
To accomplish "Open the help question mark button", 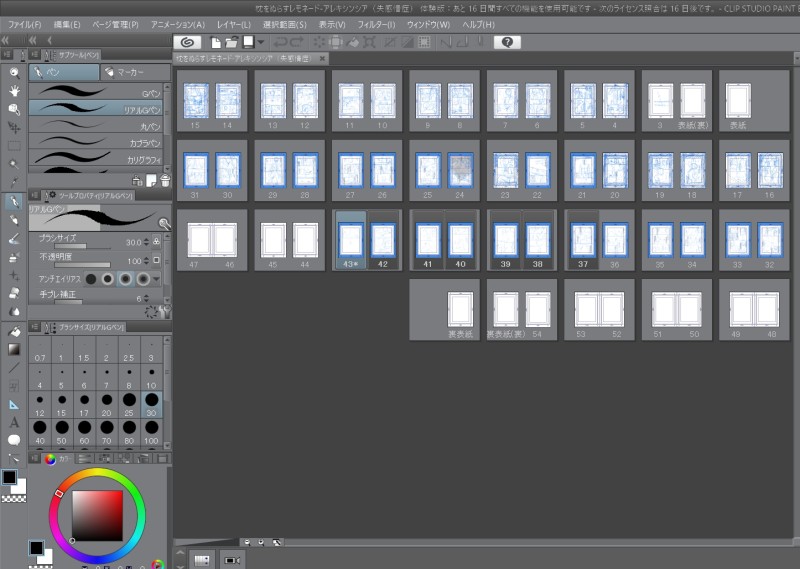I will pyautogui.click(x=507, y=42).
